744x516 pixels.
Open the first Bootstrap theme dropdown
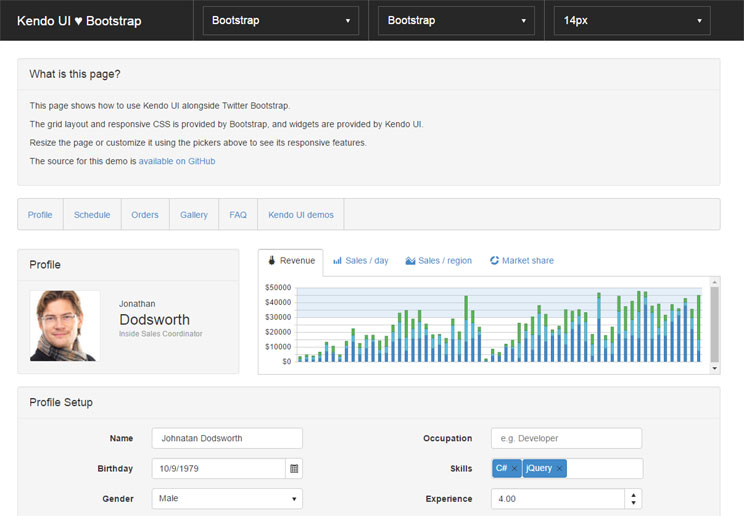(x=280, y=20)
